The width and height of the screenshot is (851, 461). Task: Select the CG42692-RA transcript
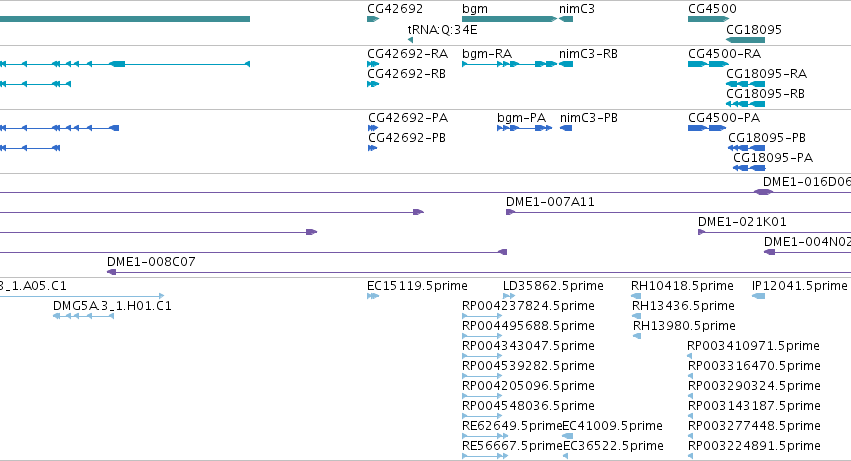click(x=373, y=64)
